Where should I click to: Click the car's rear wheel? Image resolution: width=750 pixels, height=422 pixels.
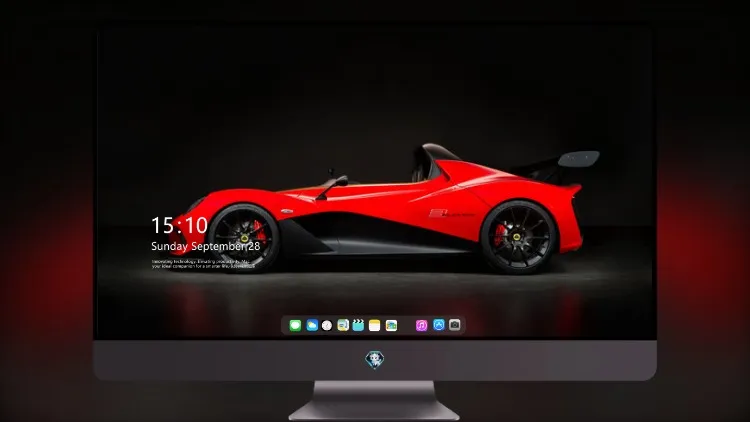point(518,237)
